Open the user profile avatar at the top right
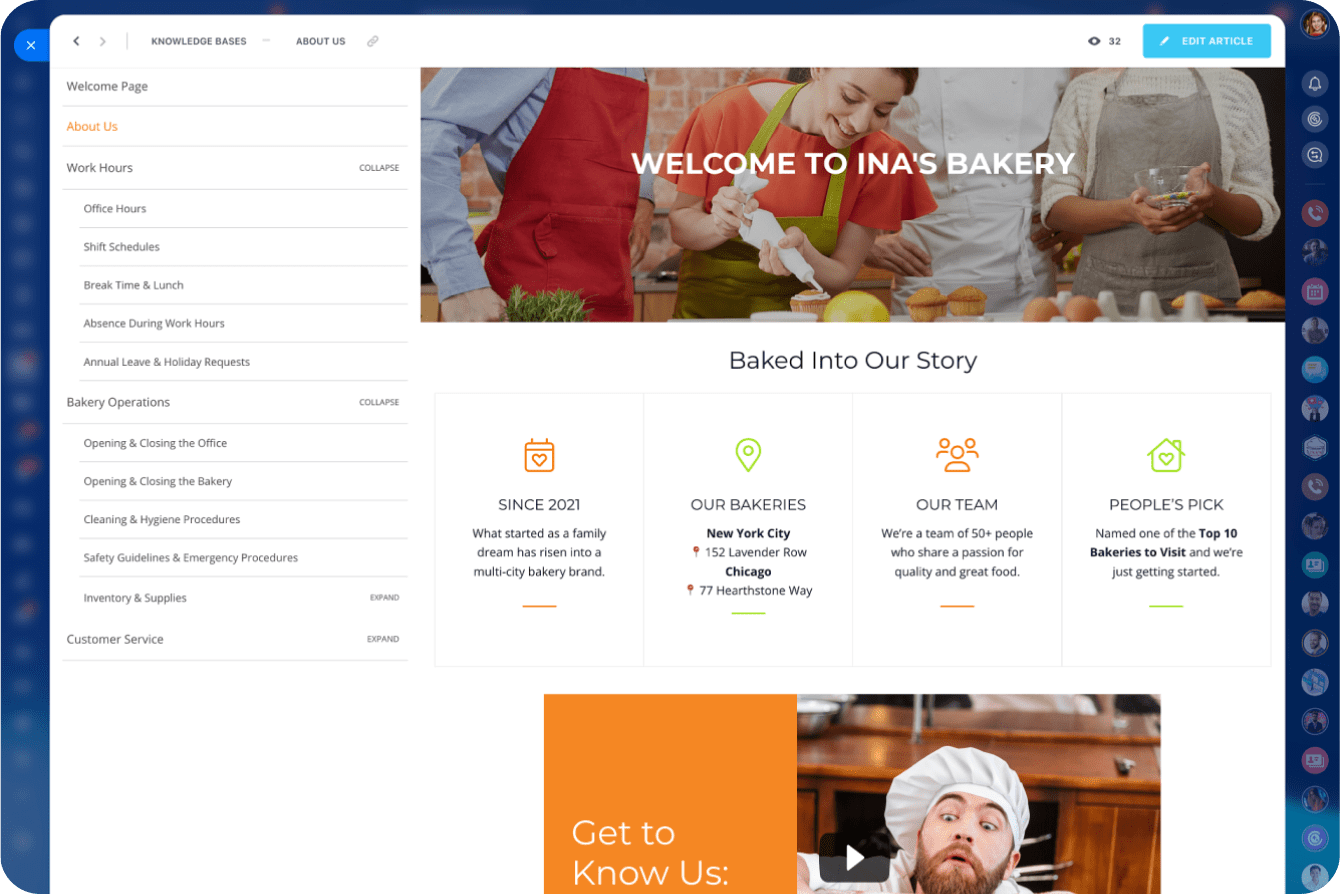 point(1314,24)
